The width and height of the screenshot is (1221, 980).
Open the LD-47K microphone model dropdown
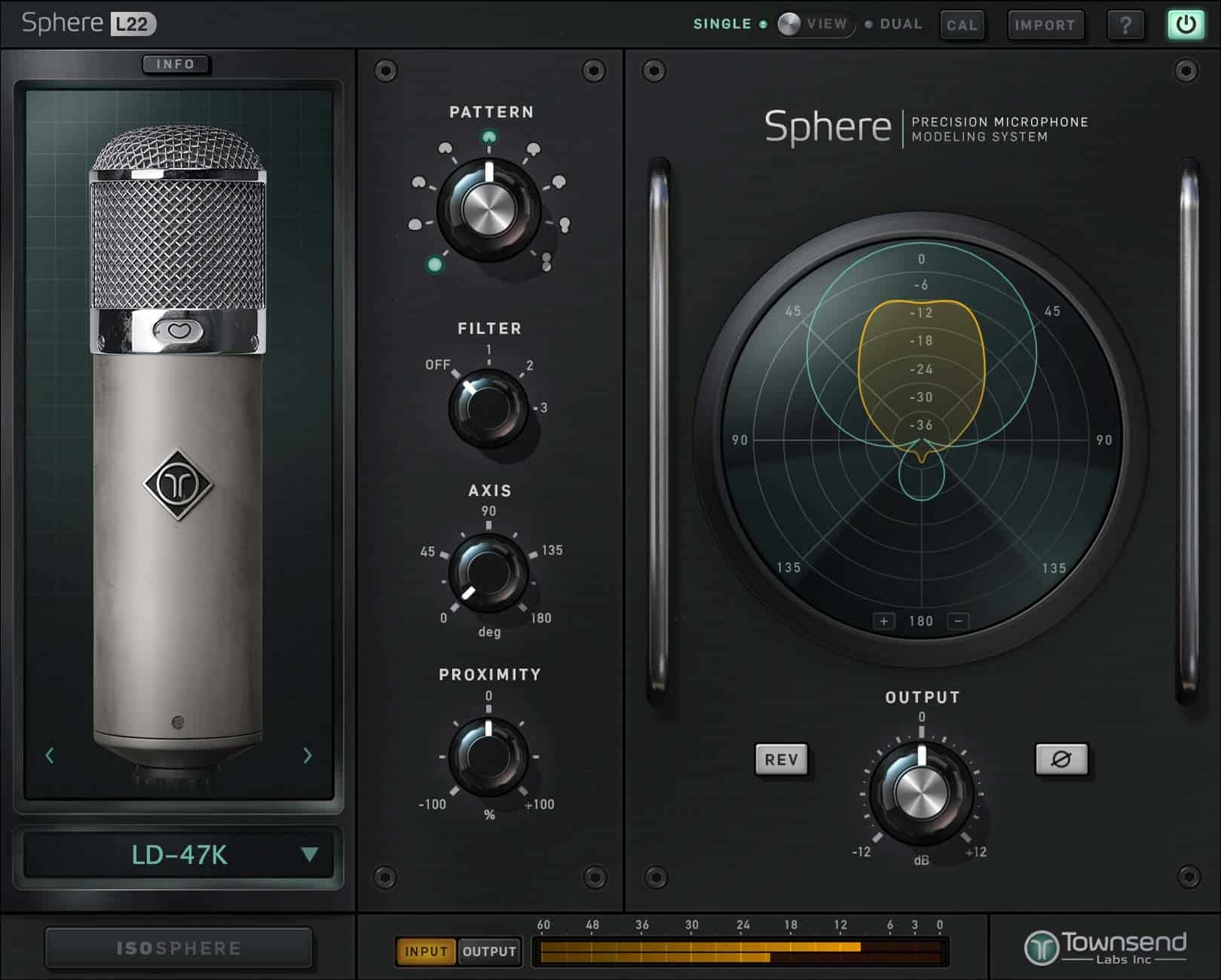pos(179,855)
